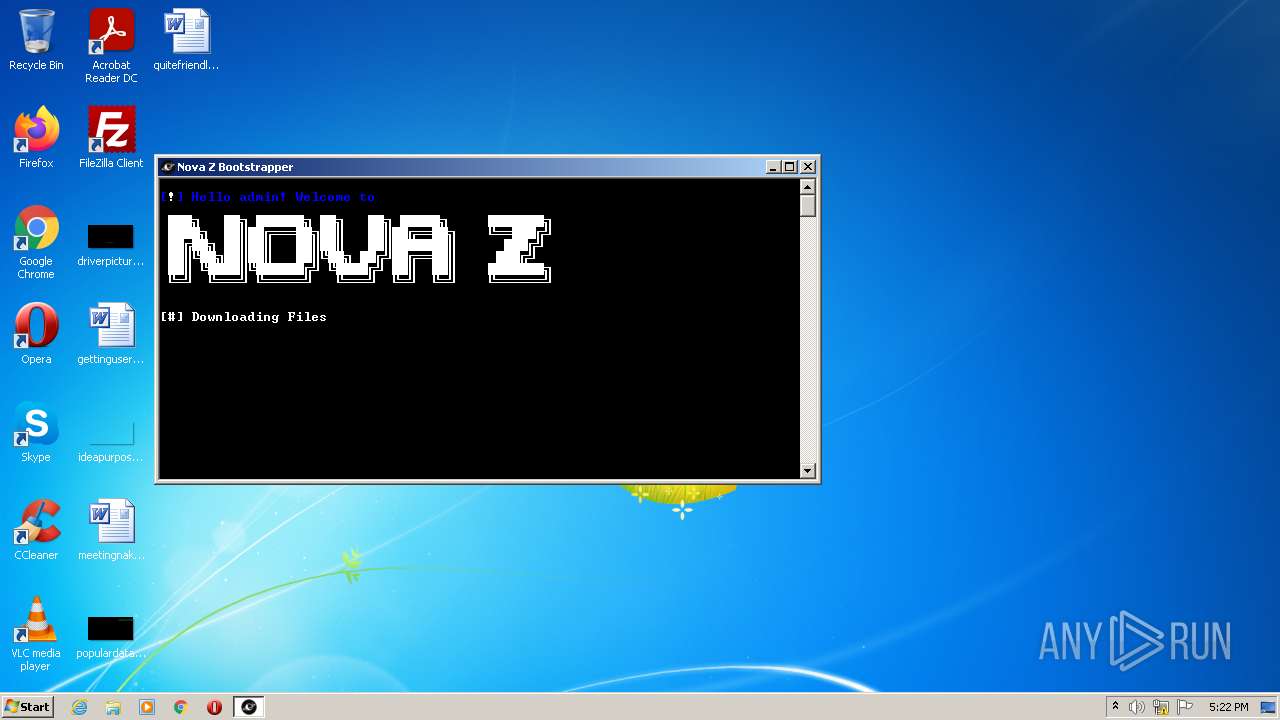Open CCleaner desktop shortcut
Image resolution: width=1280 pixels, height=720 pixels.
pos(36,530)
